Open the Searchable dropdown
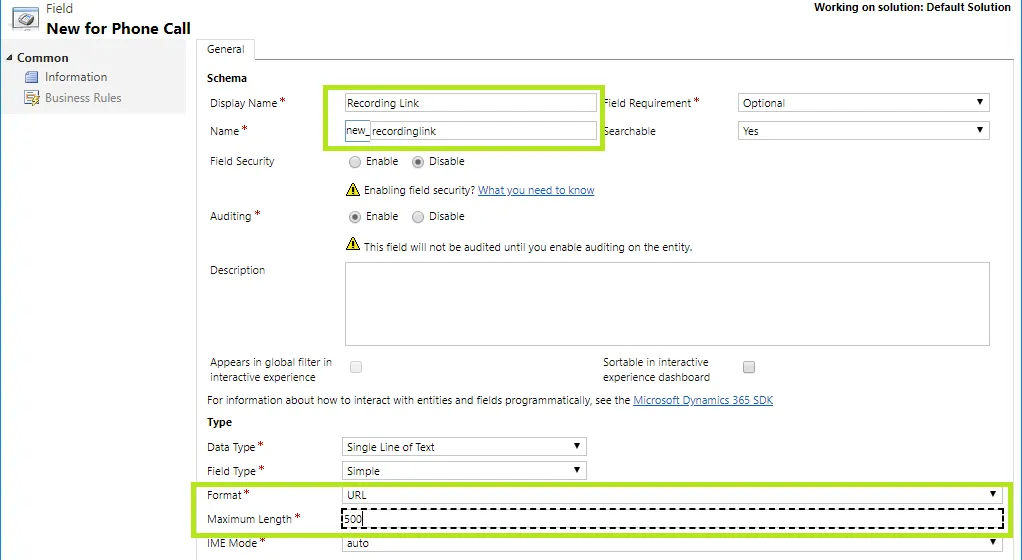1022x560 pixels. tap(864, 130)
